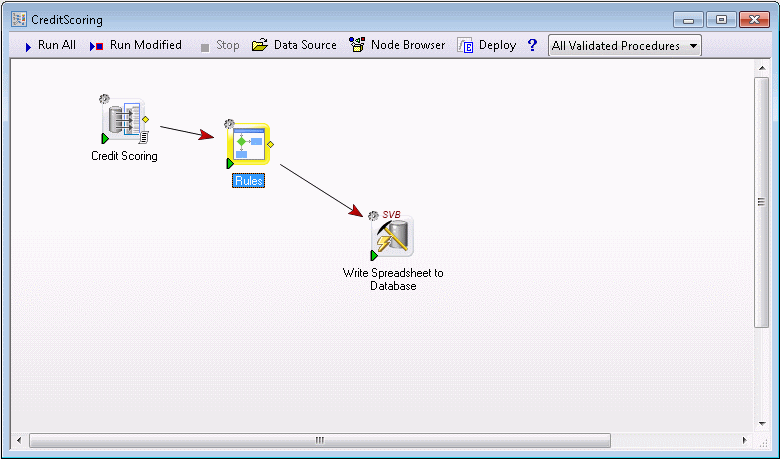
Task: Click the horizontal scrollbar thumb
Action: point(320,440)
